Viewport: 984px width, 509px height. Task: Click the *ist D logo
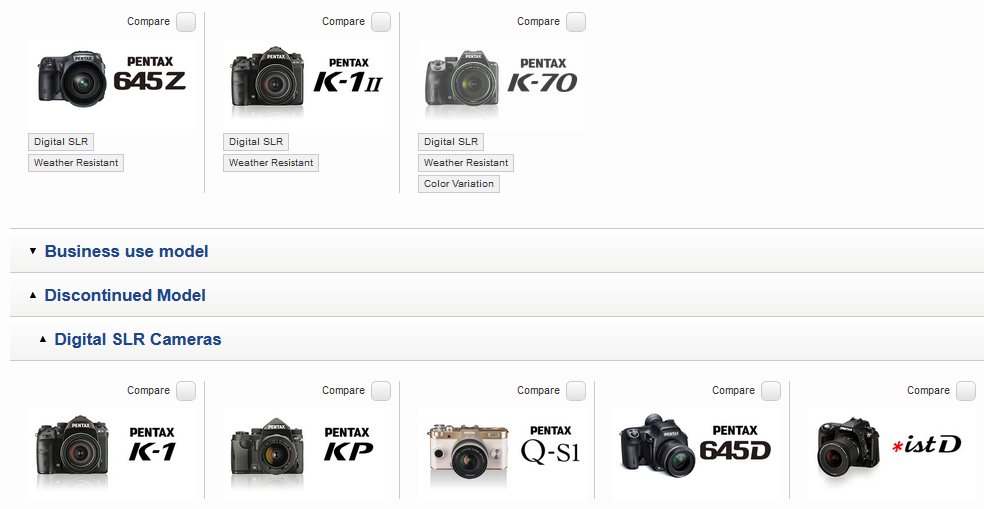coord(926,446)
